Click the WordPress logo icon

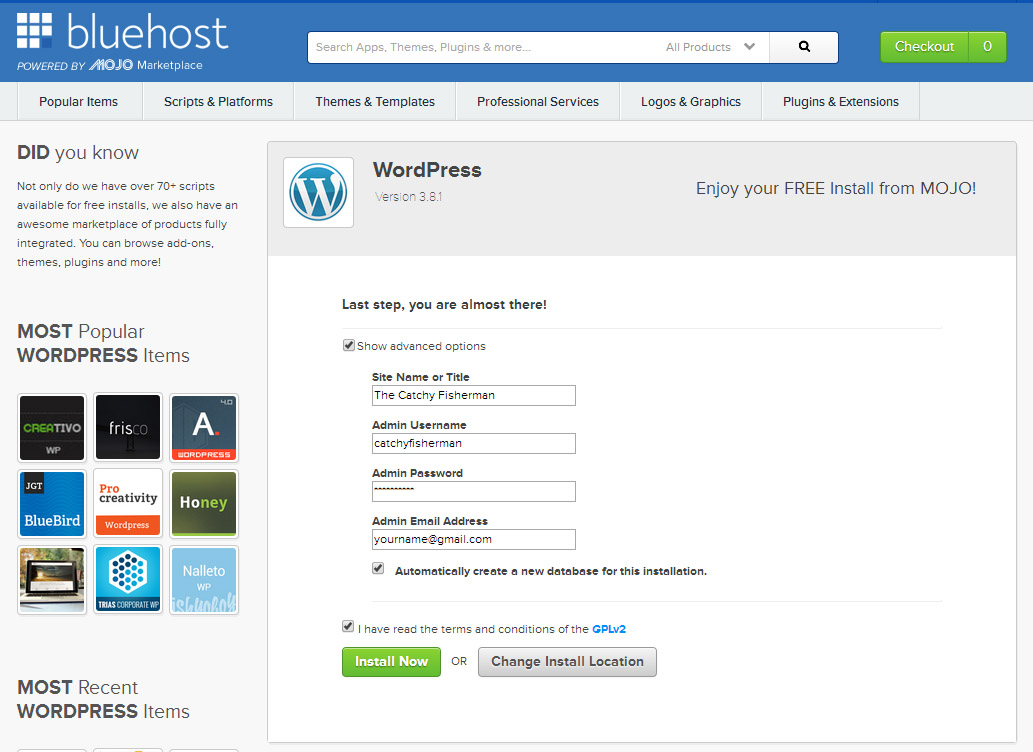tap(318, 192)
